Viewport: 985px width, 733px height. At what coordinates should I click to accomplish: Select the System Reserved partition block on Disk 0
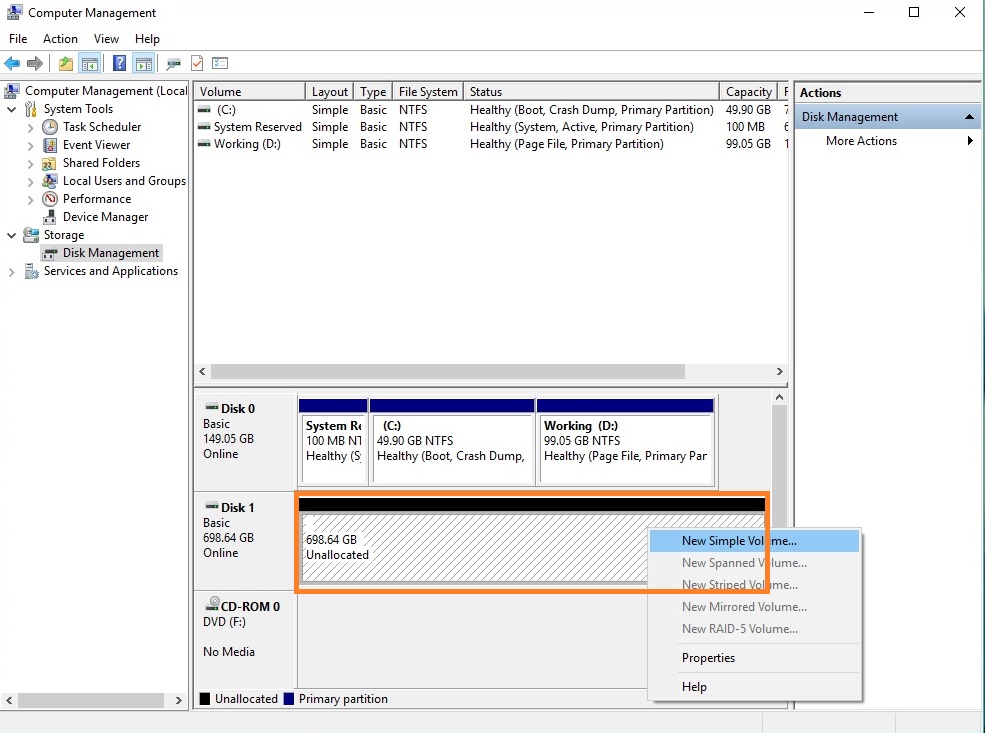(333, 442)
